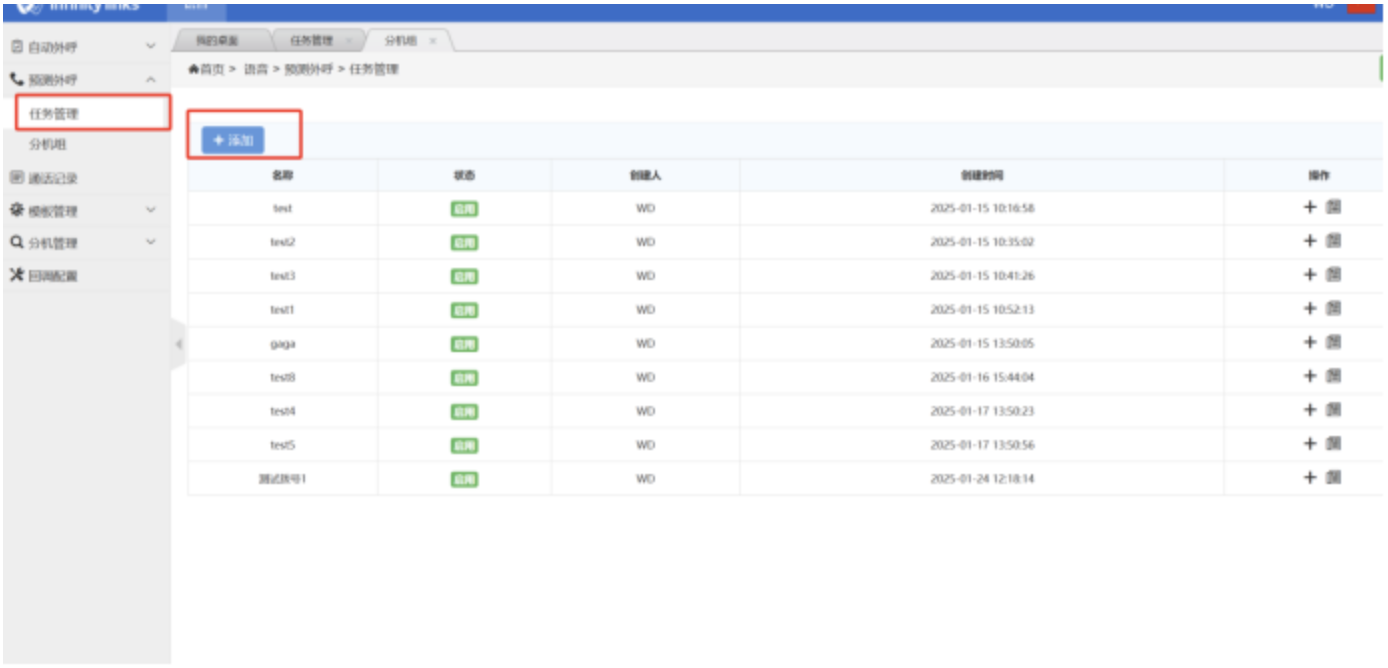Click the plus icon in the test row
1388x668 pixels.
(1310, 207)
